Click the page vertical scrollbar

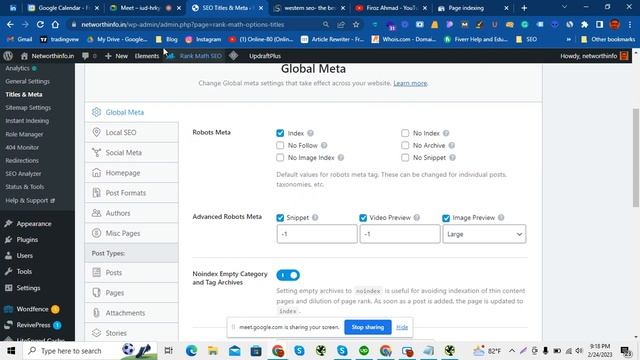[636, 157]
